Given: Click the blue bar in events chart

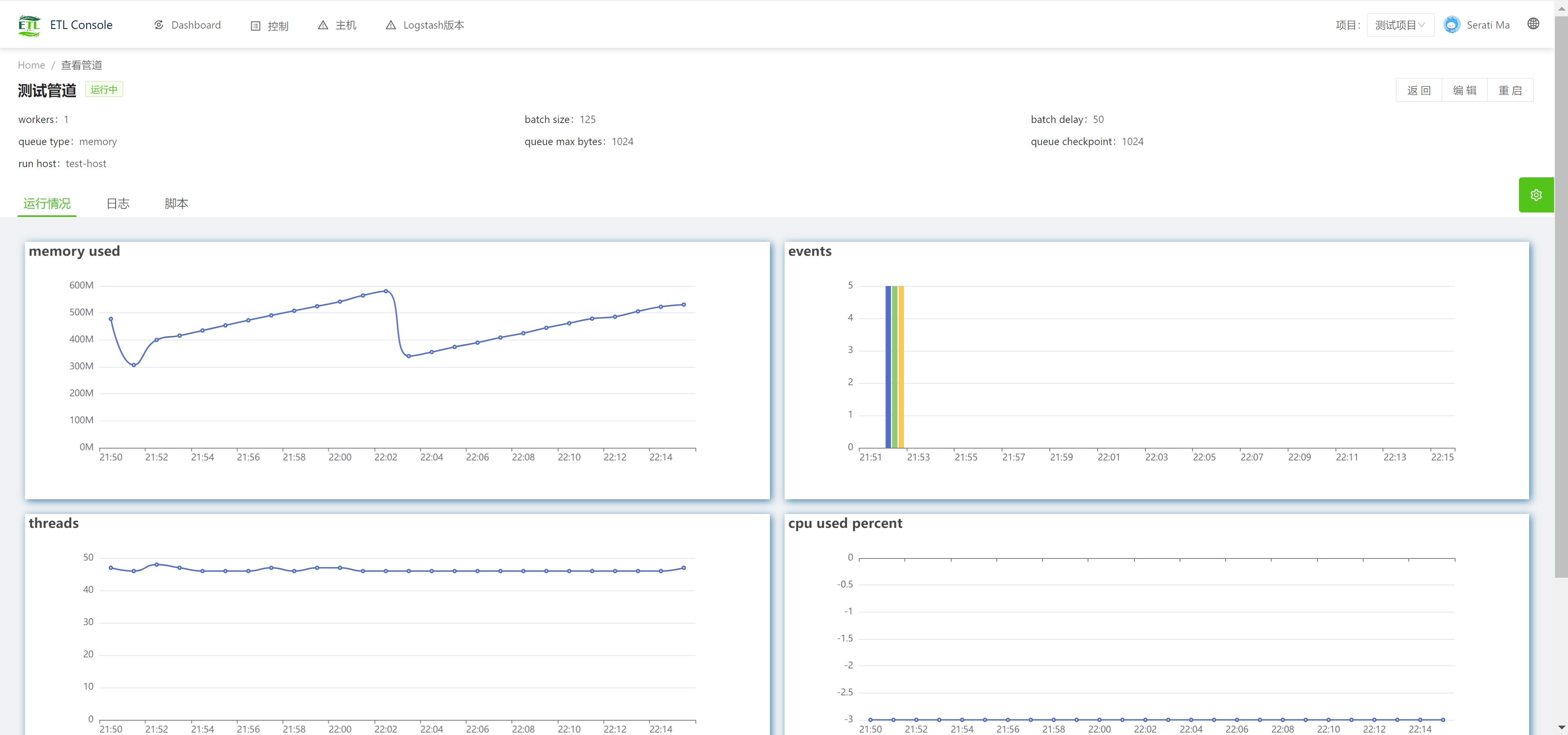Looking at the screenshot, I should pos(888,367).
